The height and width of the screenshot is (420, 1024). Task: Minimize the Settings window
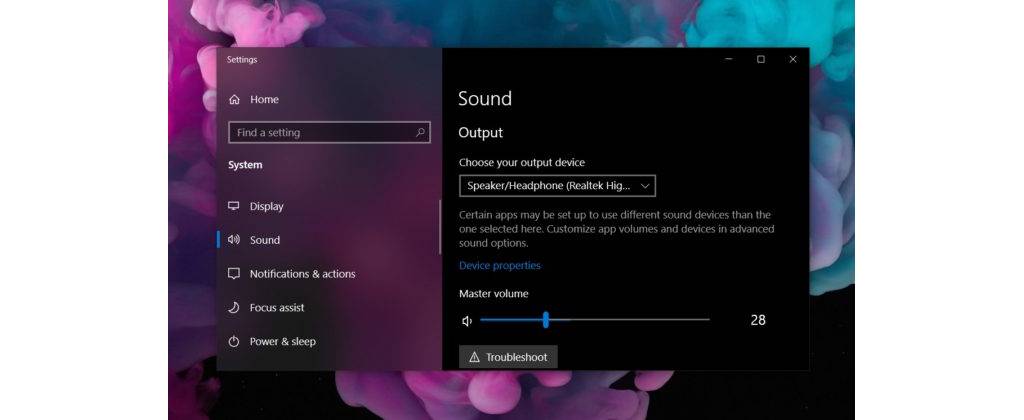(x=729, y=59)
